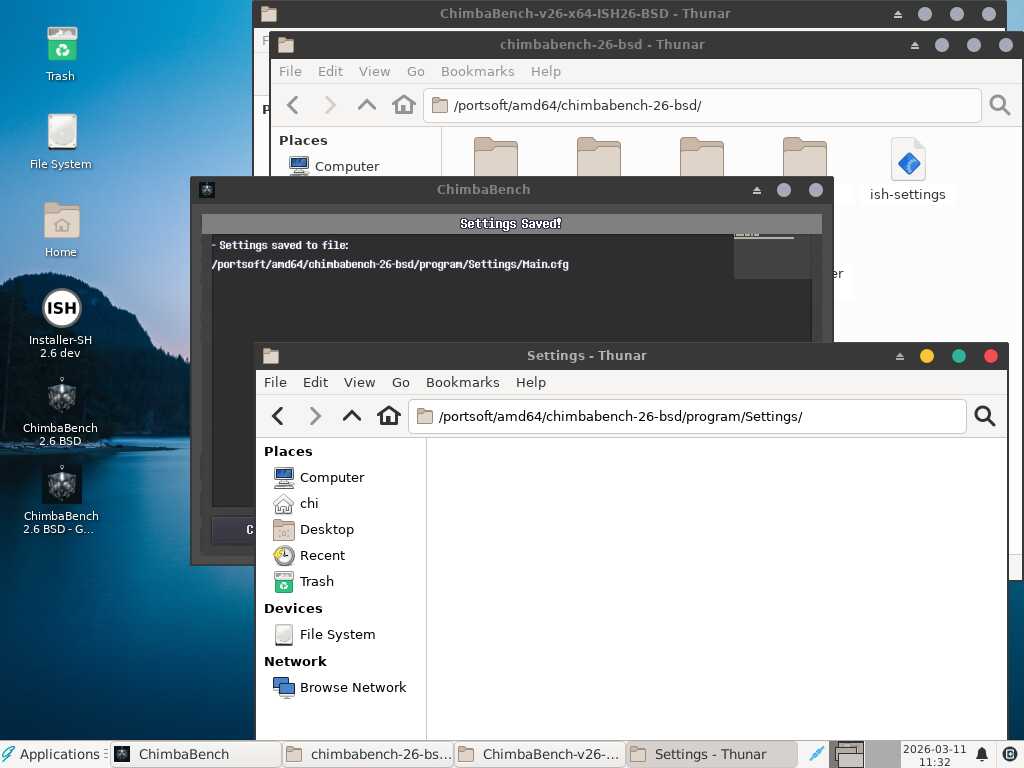Select Computer in Settings Thunar sidebar

(x=332, y=477)
